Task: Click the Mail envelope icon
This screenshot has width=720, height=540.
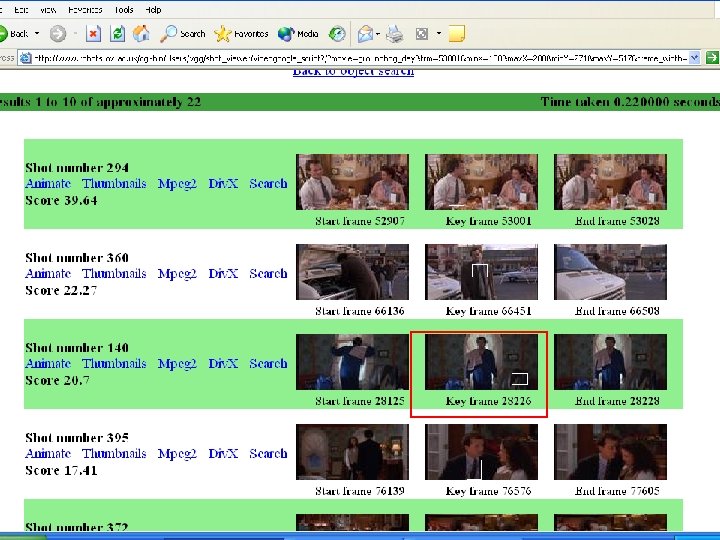Action: tap(365, 34)
